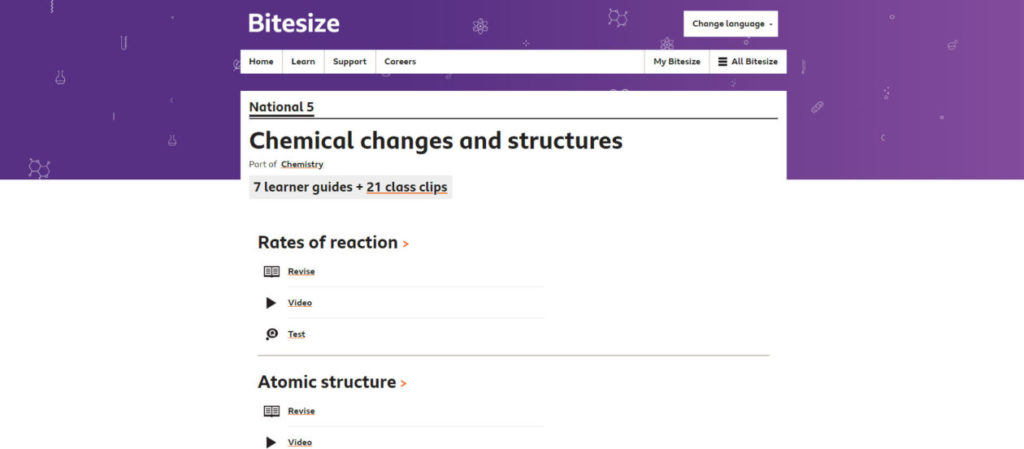This screenshot has height=449, width=1024.
Task: Open the Chemistry subject link
Action: pos(302,164)
